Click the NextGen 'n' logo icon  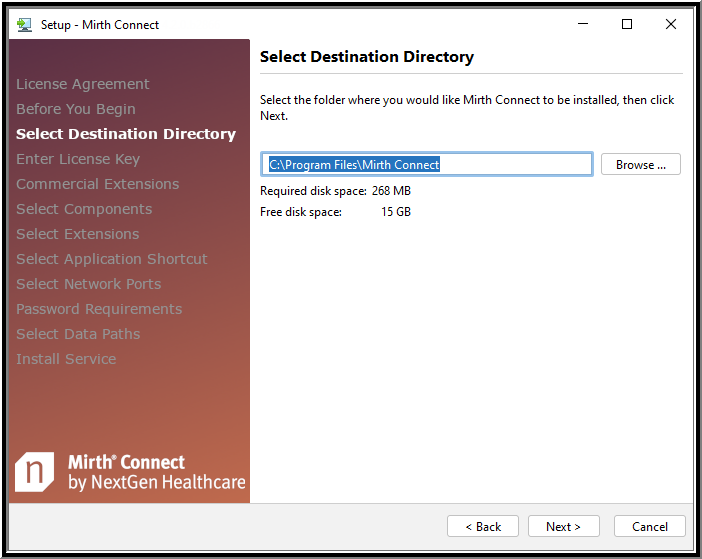coord(34,472)
